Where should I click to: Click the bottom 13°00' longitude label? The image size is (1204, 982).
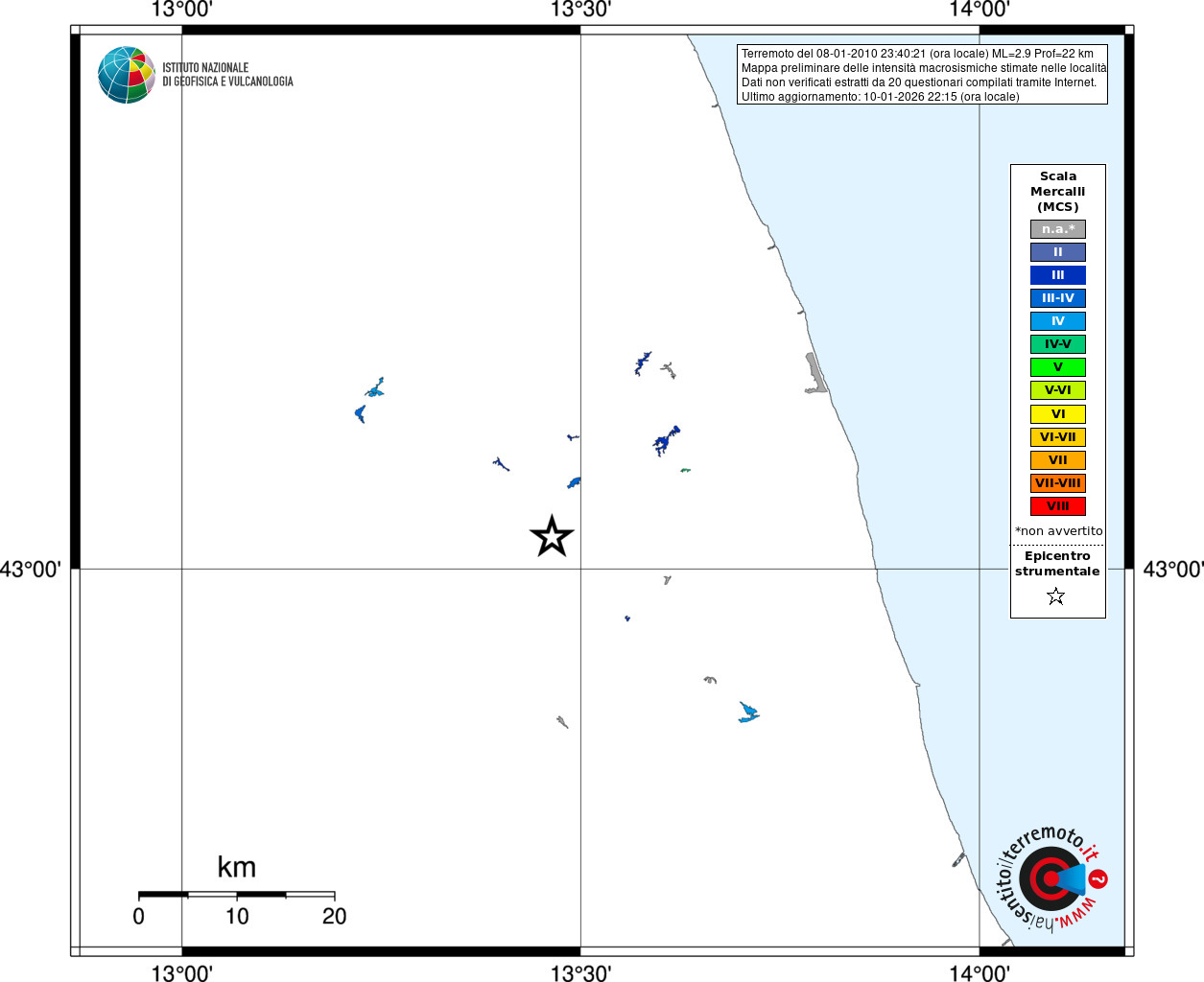pos(181,973)
